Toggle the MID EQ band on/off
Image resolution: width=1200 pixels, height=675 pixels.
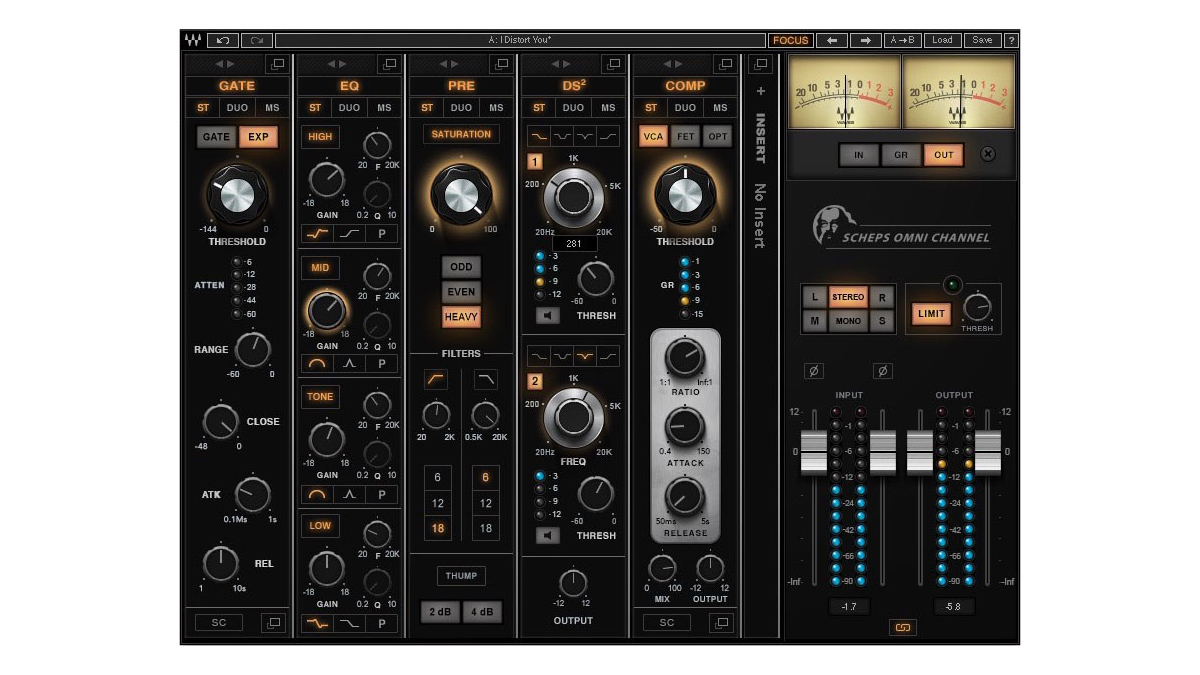pyautogui.click(x=320, y=267)
